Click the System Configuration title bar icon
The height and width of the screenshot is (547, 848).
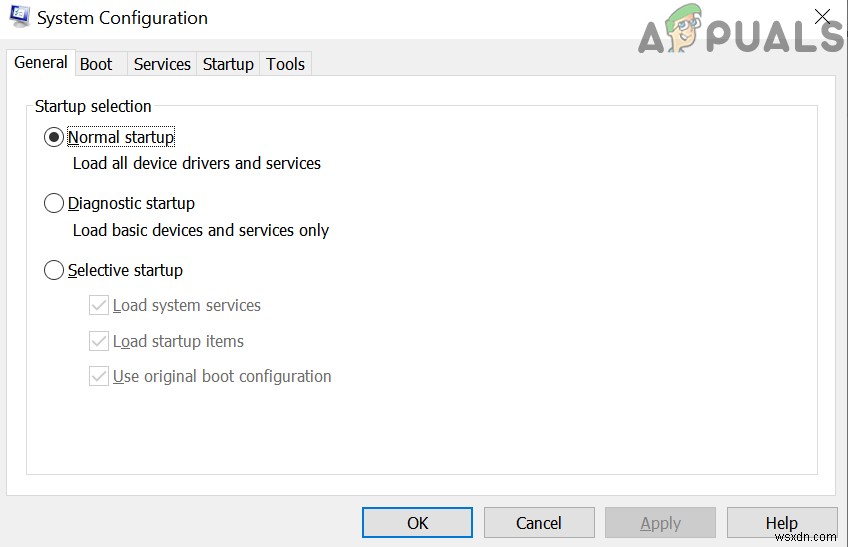point(18,18)
